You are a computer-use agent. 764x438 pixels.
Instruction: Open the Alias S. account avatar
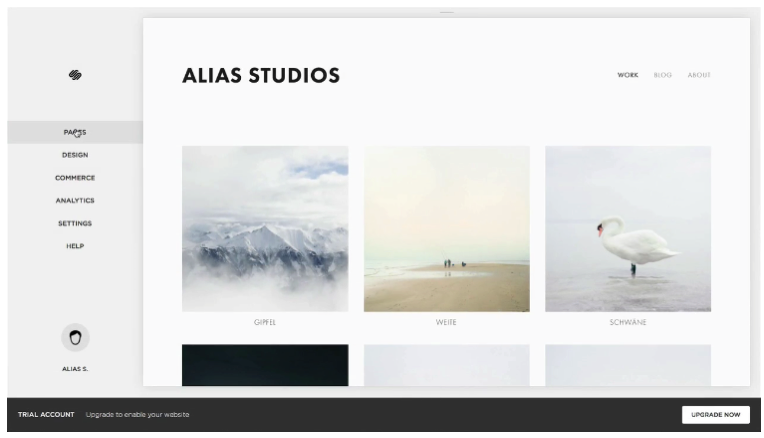click(75, 337)
